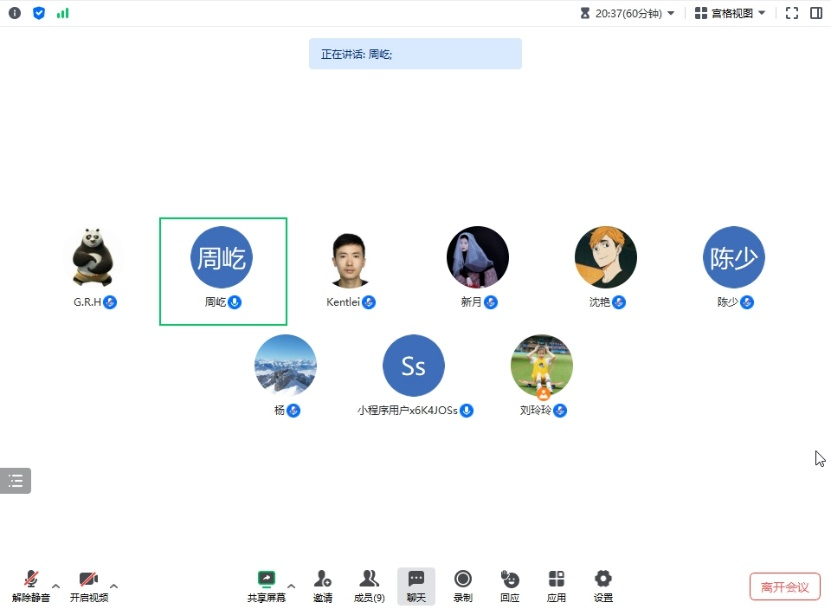The height and width of the screenshot is (609, 831).
Task: Select the G.R.H panda avatar
Action: [93, 257]
